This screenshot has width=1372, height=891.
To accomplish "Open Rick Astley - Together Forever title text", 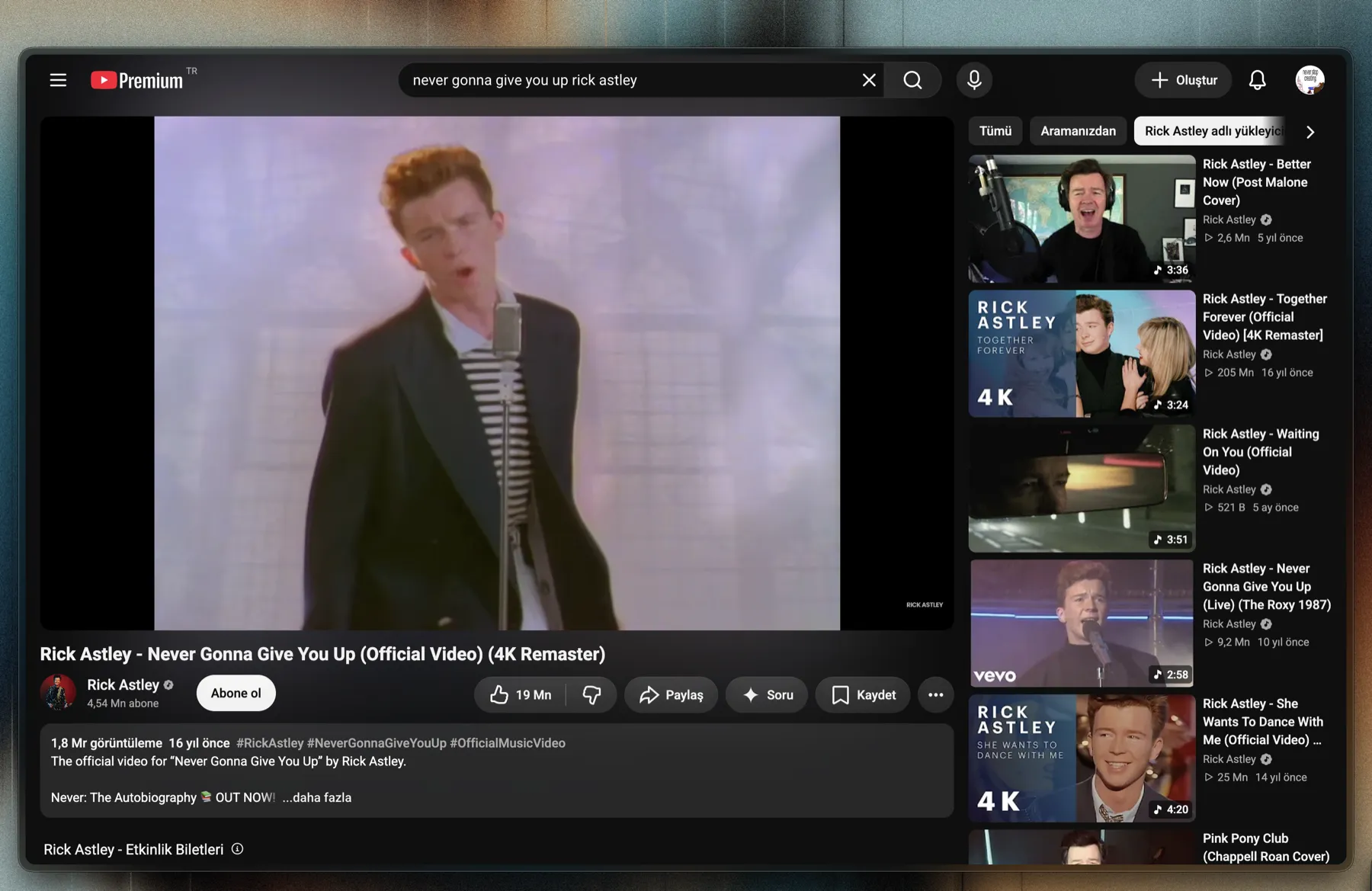I will (x=1265, y=317).
